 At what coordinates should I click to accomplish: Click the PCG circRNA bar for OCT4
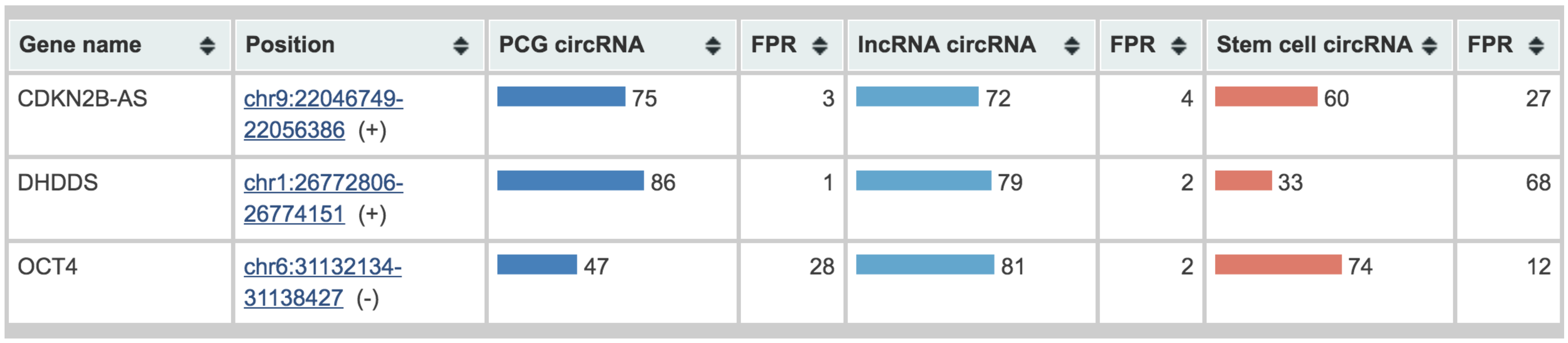point(537,264)
